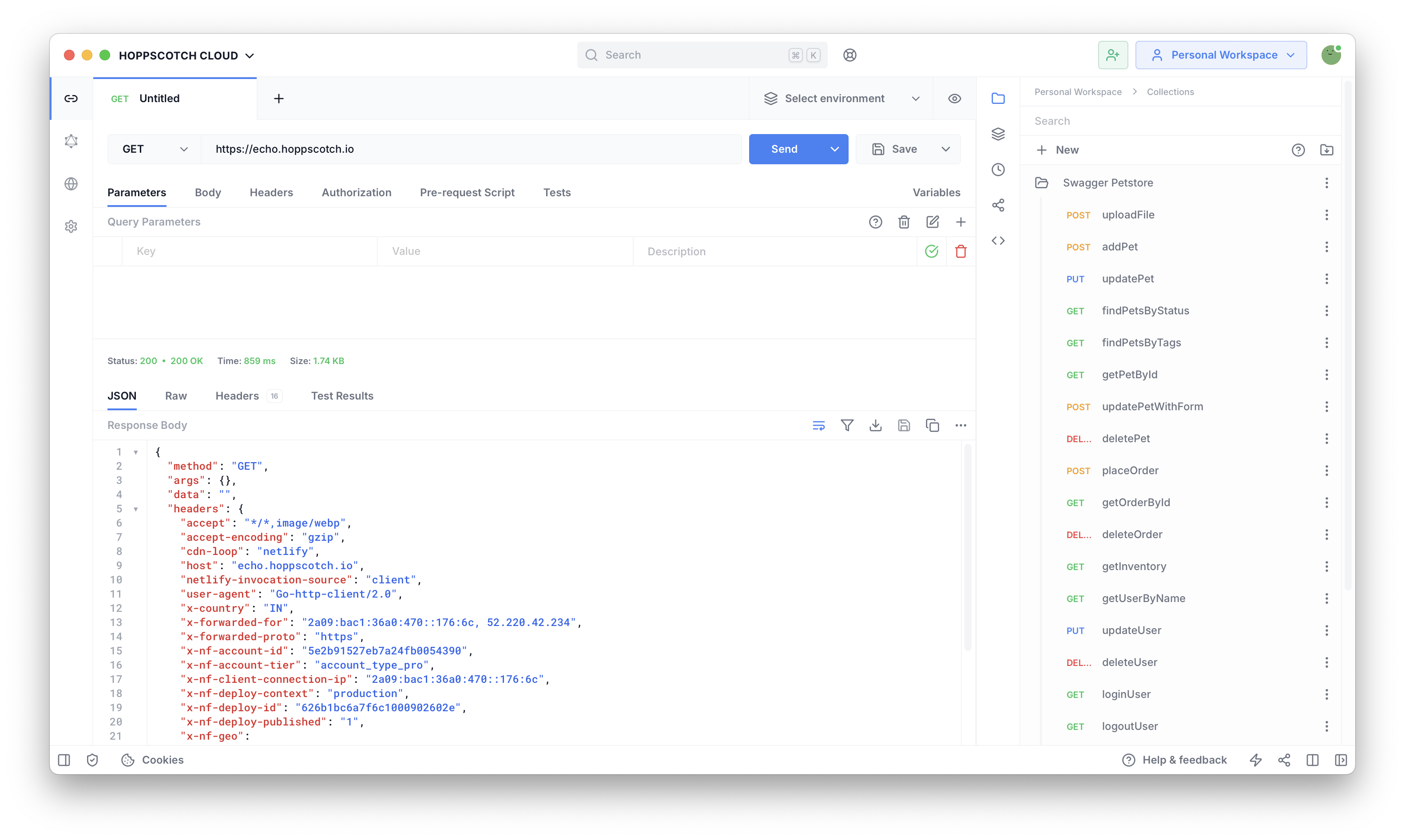This screenshot has width=1405, height=840.
Task: Click the Save button
Action: pos(894,149)
